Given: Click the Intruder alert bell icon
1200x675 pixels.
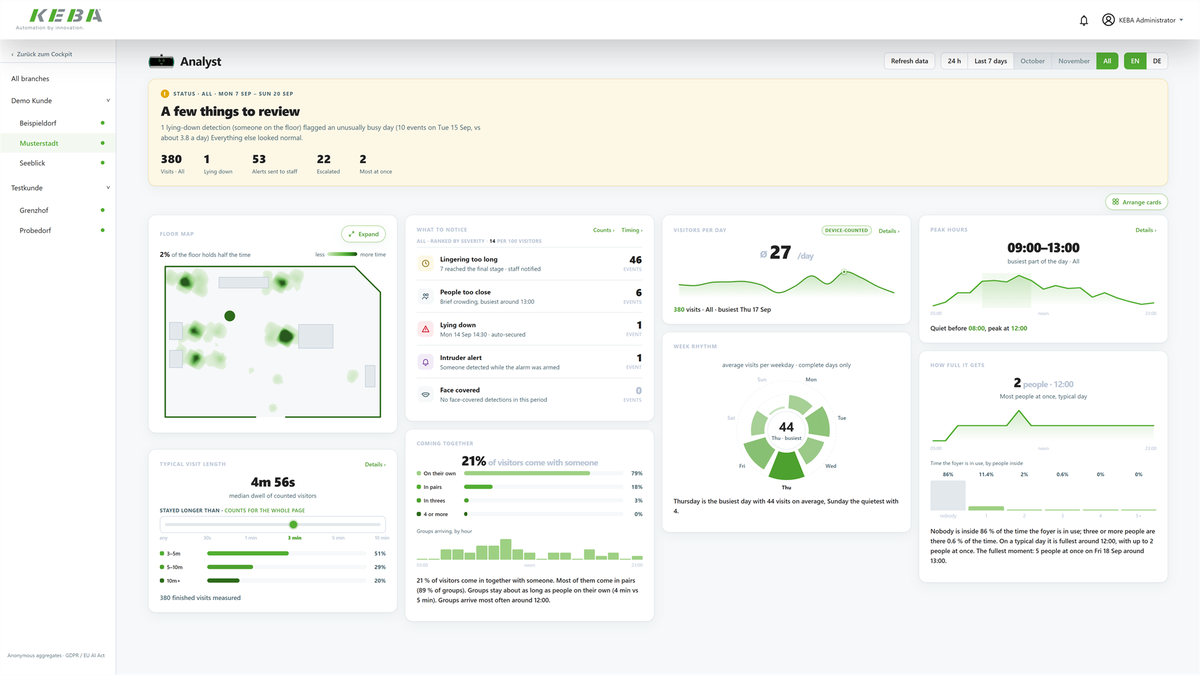Looking at the screenshot, I should (425, 362).
